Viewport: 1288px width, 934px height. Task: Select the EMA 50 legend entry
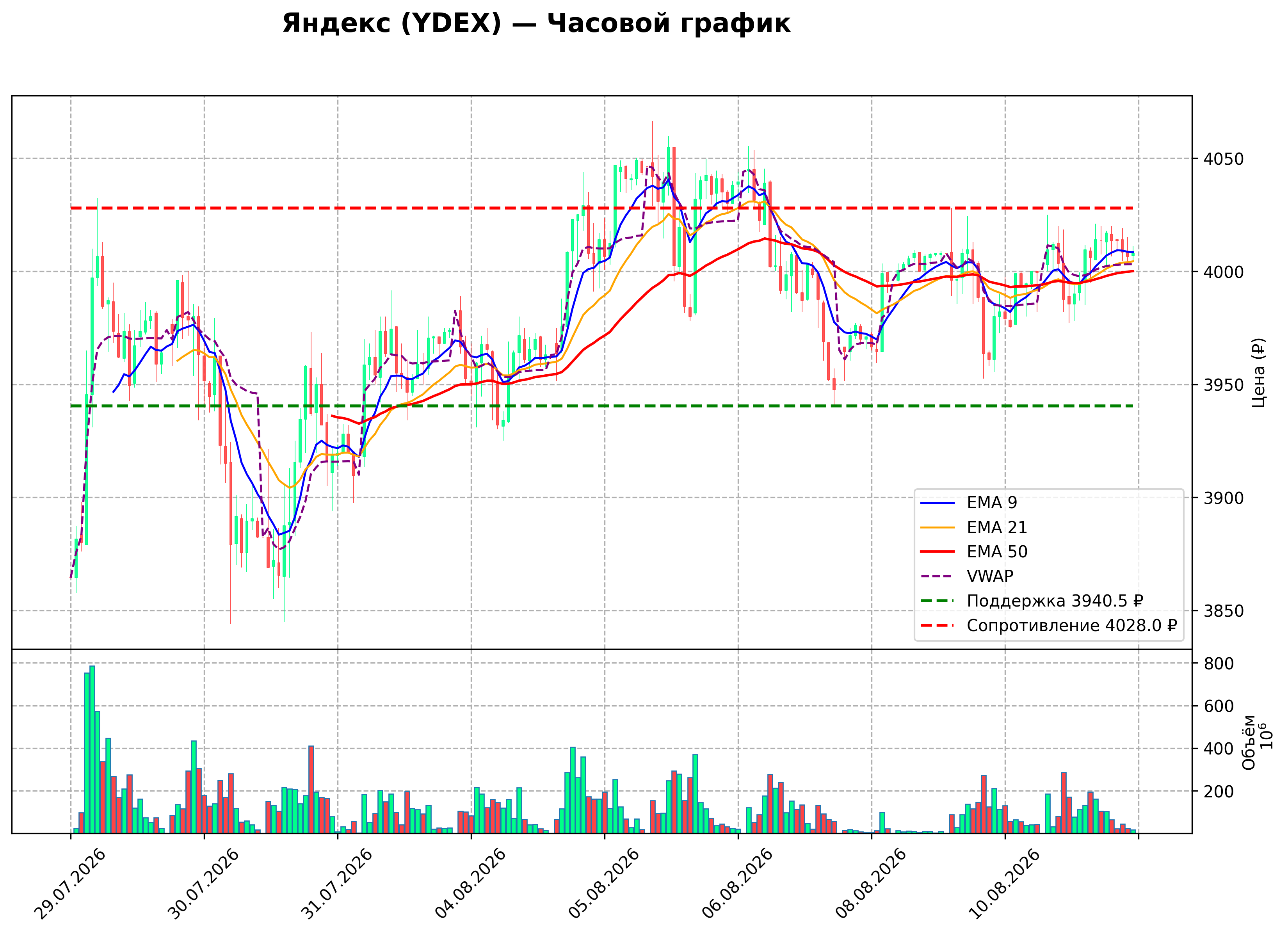click(x=973, y=552)
